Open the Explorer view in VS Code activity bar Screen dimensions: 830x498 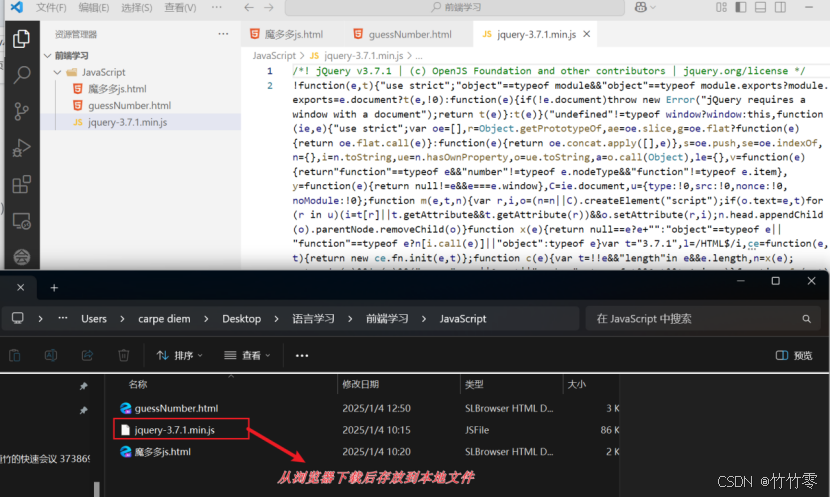(21, 39)
